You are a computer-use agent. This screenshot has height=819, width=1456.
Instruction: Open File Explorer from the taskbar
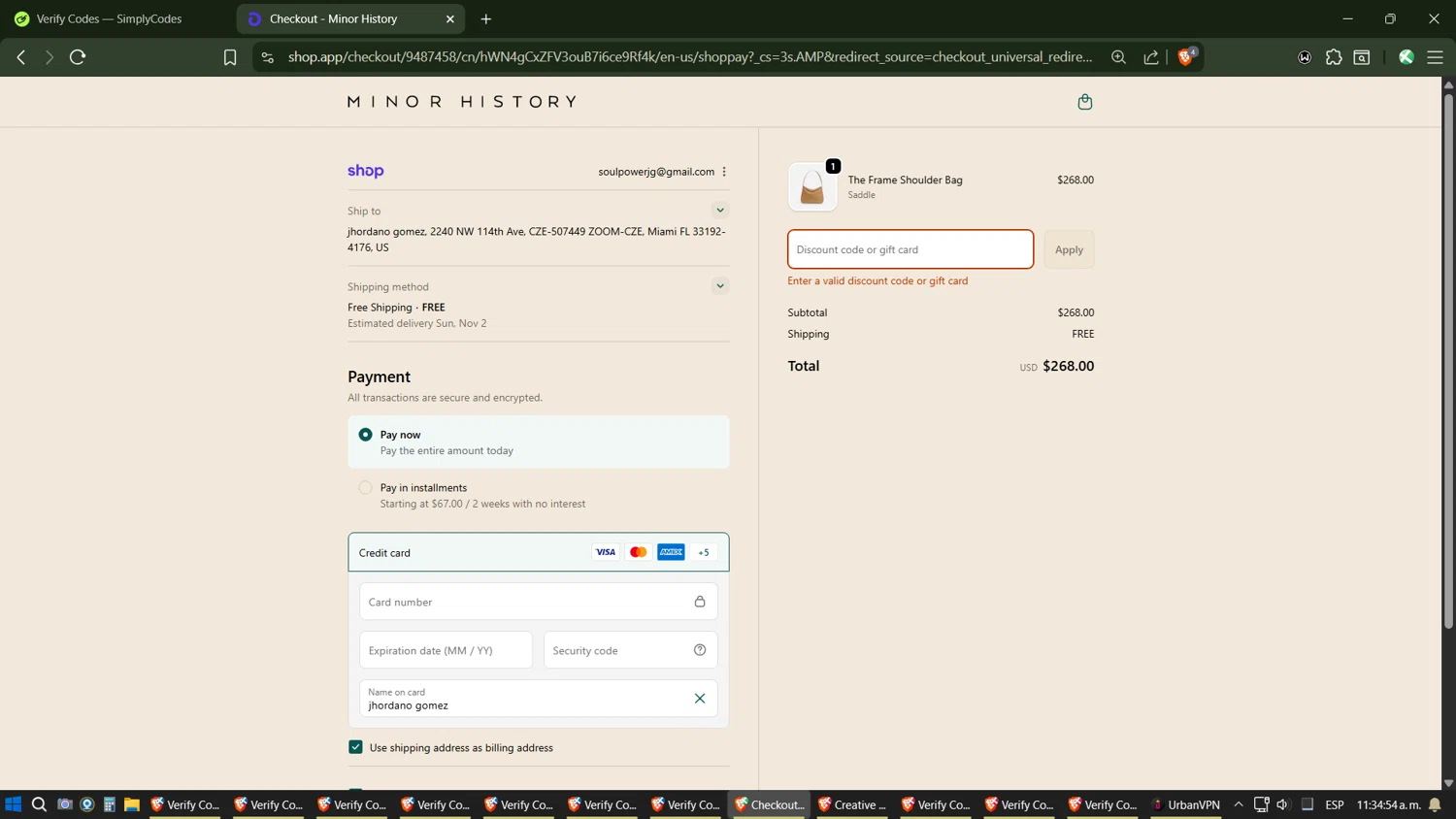tap(132, 804)
